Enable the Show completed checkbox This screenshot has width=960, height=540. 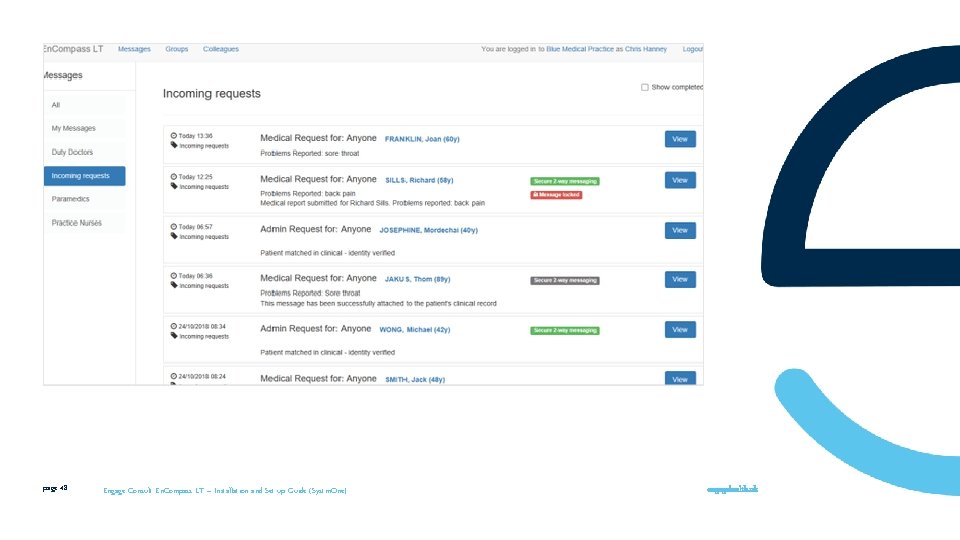(645, 88)
